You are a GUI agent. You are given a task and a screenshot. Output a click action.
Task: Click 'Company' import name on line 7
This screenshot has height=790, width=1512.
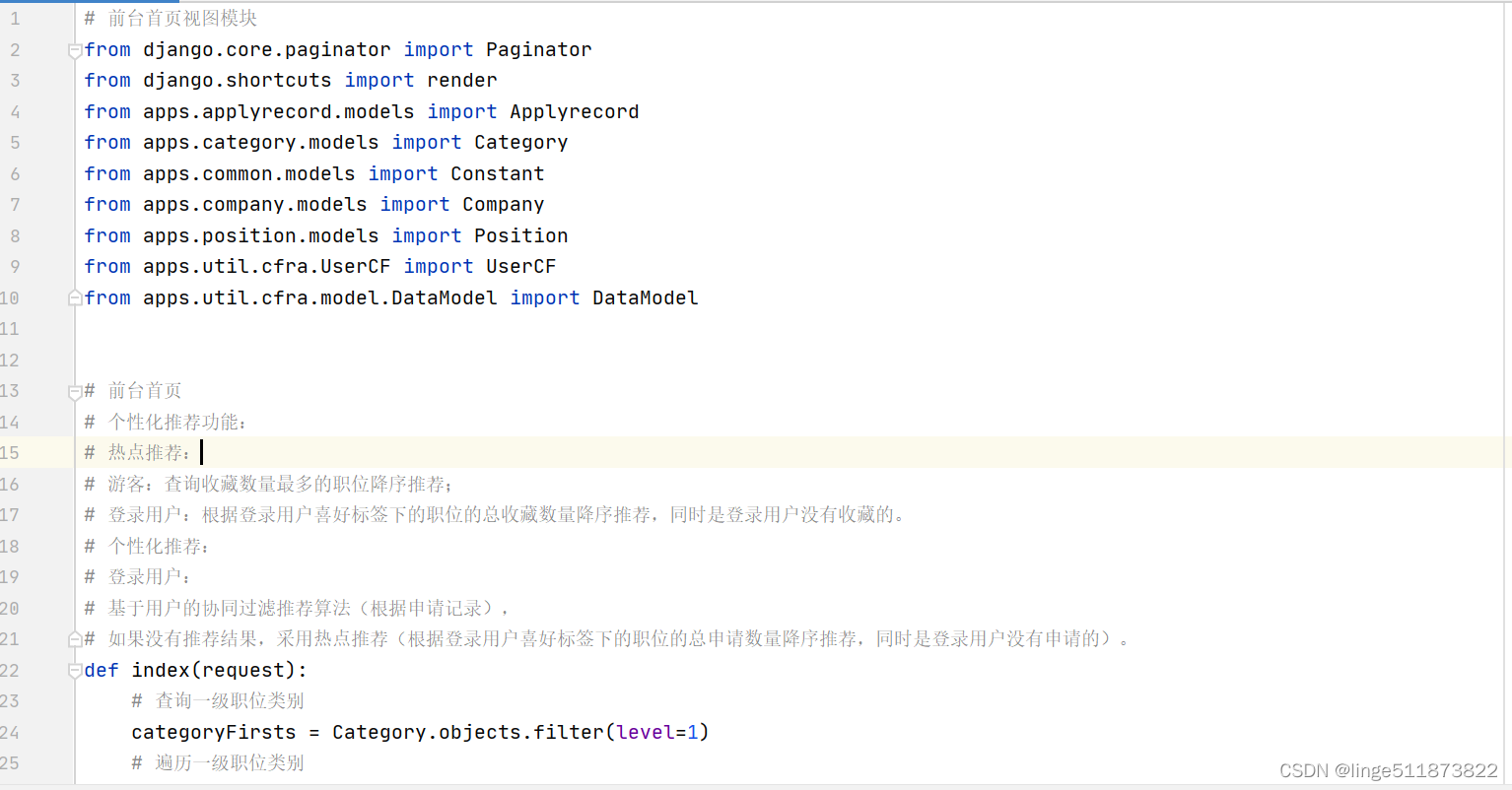504,204
